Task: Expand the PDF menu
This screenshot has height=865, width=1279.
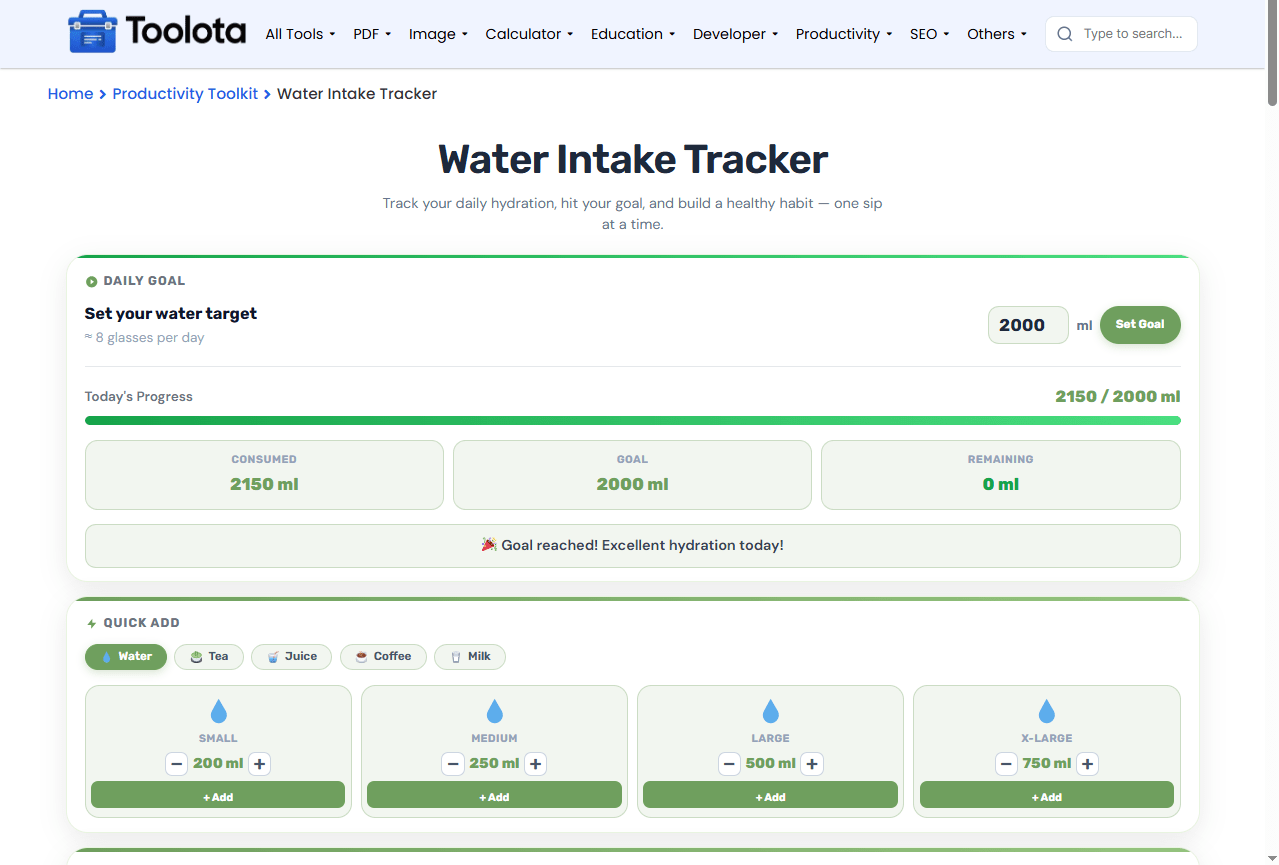Action: (x=372, y=34)
